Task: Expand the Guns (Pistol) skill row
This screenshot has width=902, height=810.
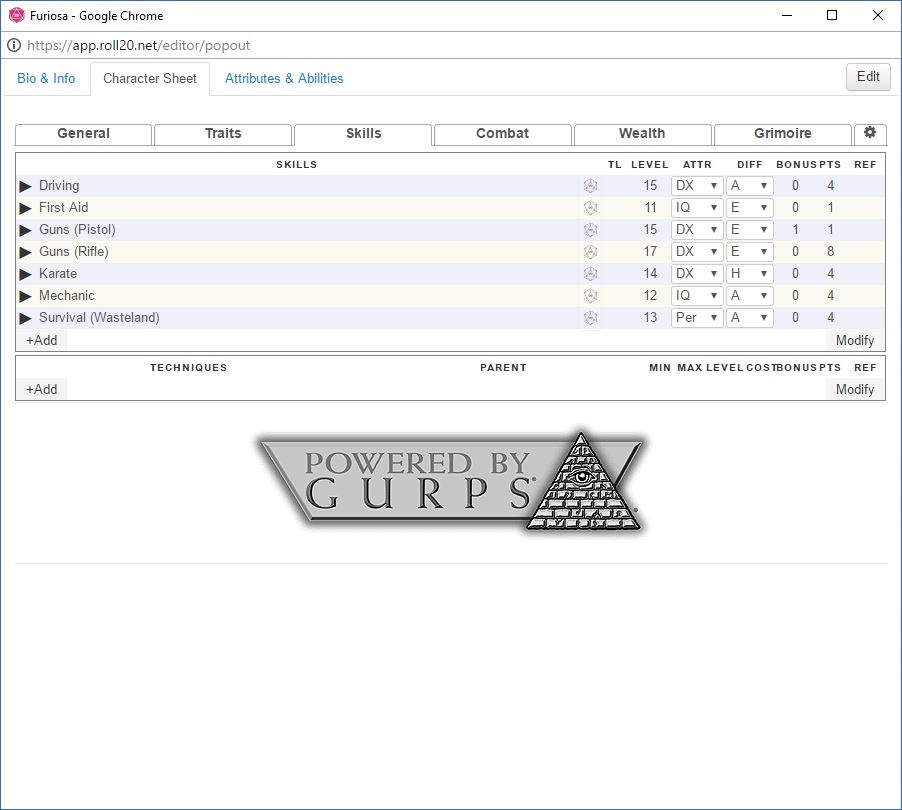Action: [25, 230]
